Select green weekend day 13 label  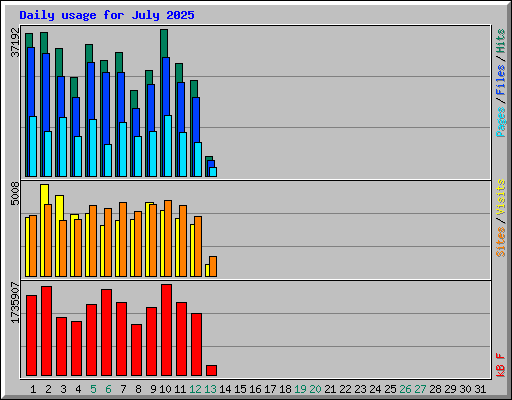click(x=210, y=389)
